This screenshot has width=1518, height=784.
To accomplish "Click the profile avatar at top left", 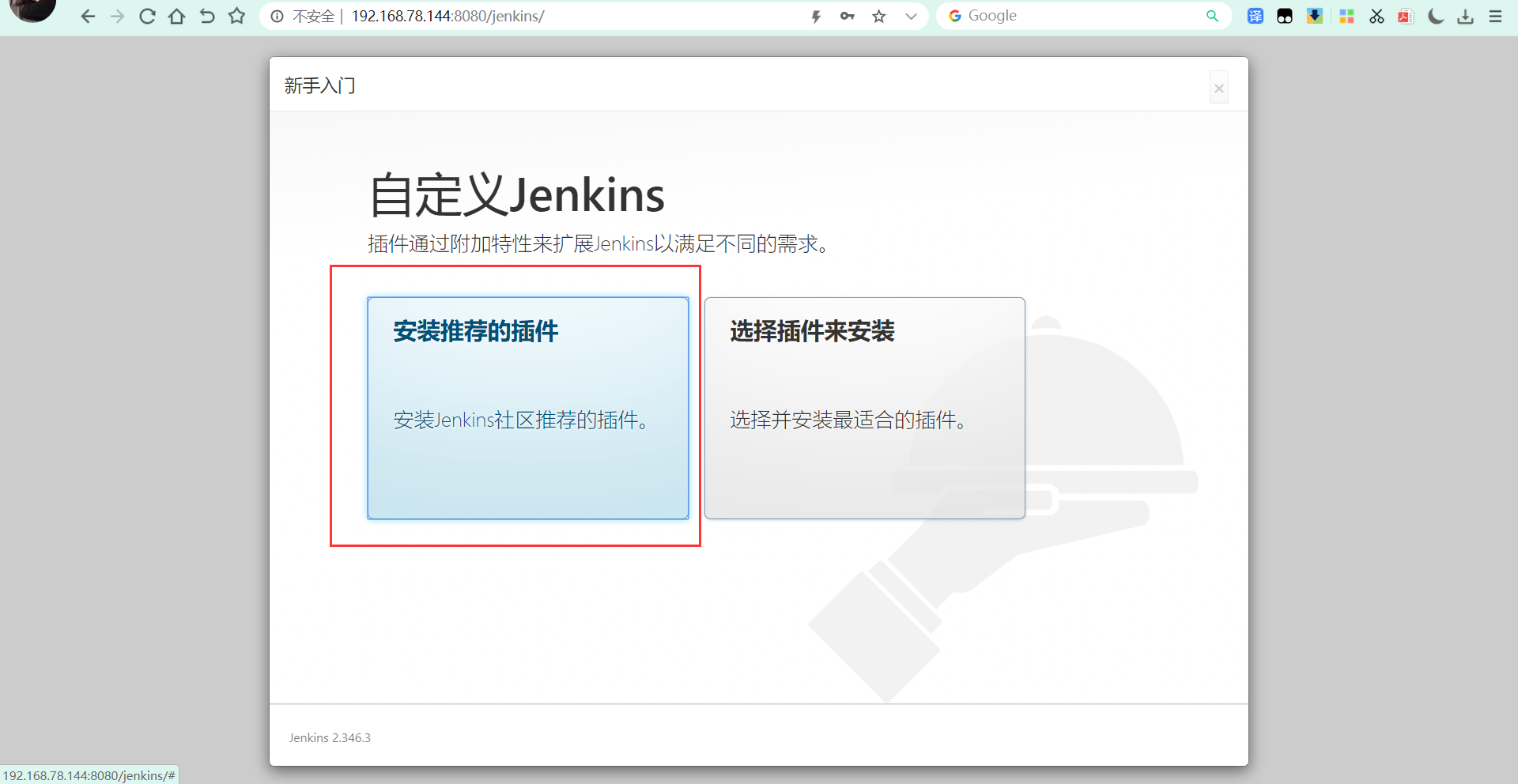I will [x=32, y=9].
